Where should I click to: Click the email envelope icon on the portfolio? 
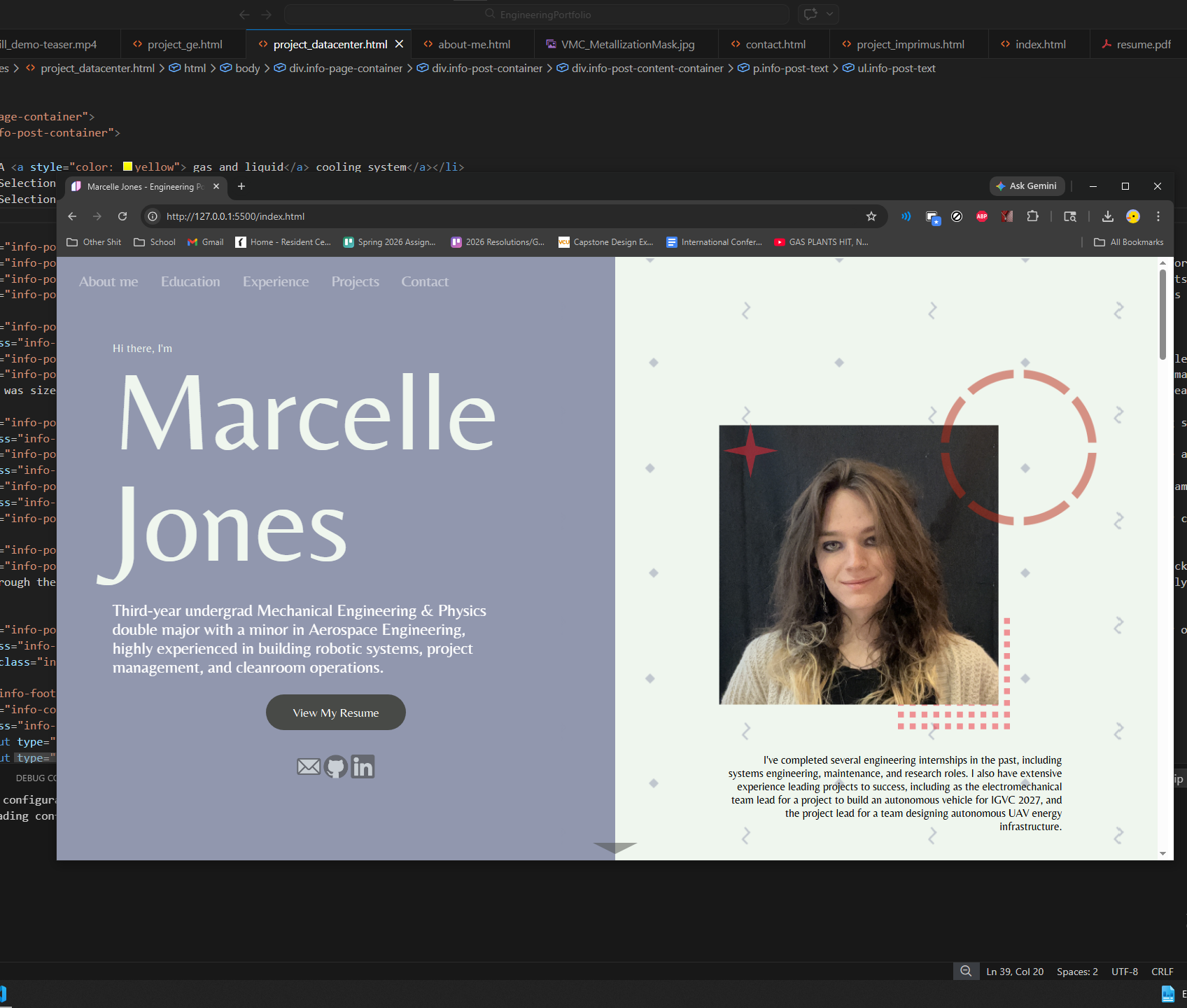pos(309,766)
